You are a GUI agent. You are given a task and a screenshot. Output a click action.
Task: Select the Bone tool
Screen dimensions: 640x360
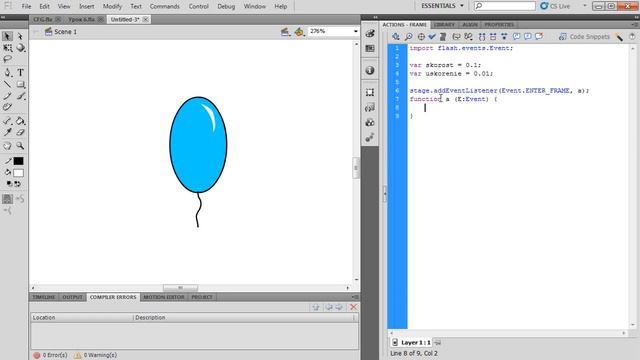[7, 121]
